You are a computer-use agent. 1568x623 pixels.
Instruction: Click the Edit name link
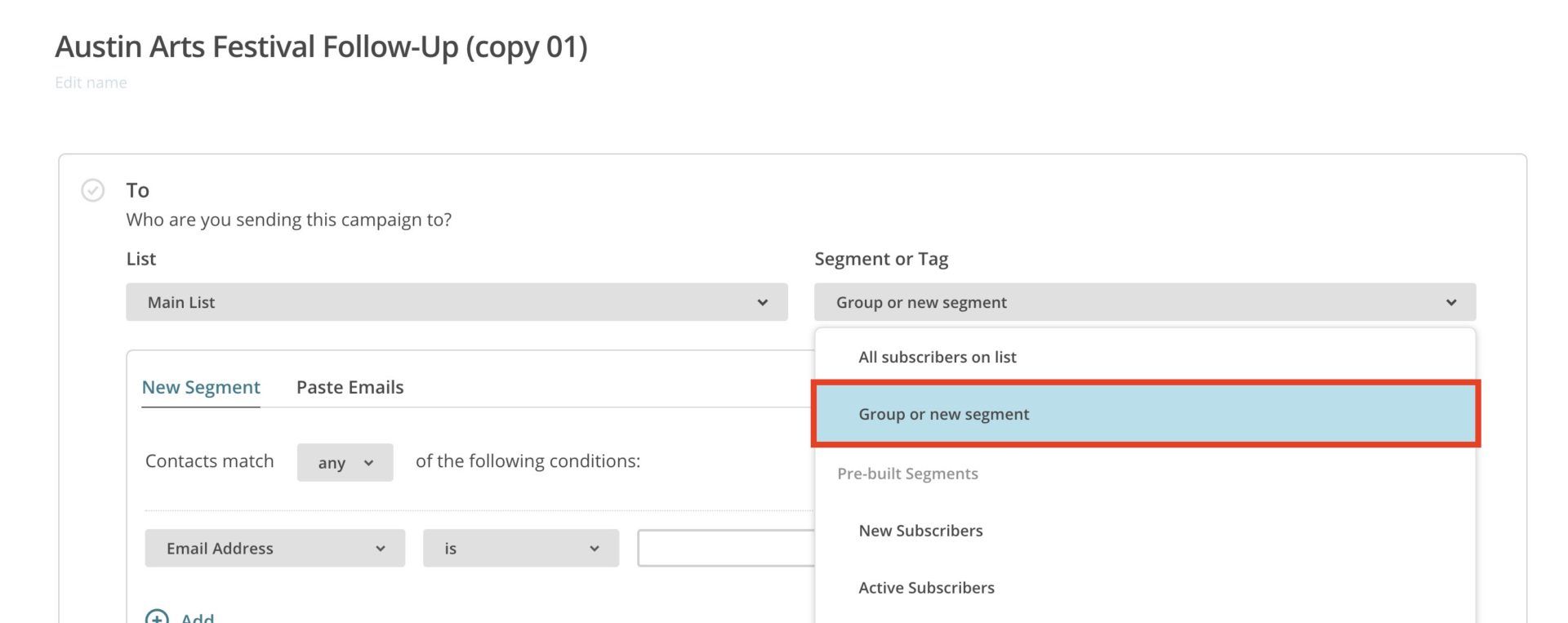(x=91, y=82)
